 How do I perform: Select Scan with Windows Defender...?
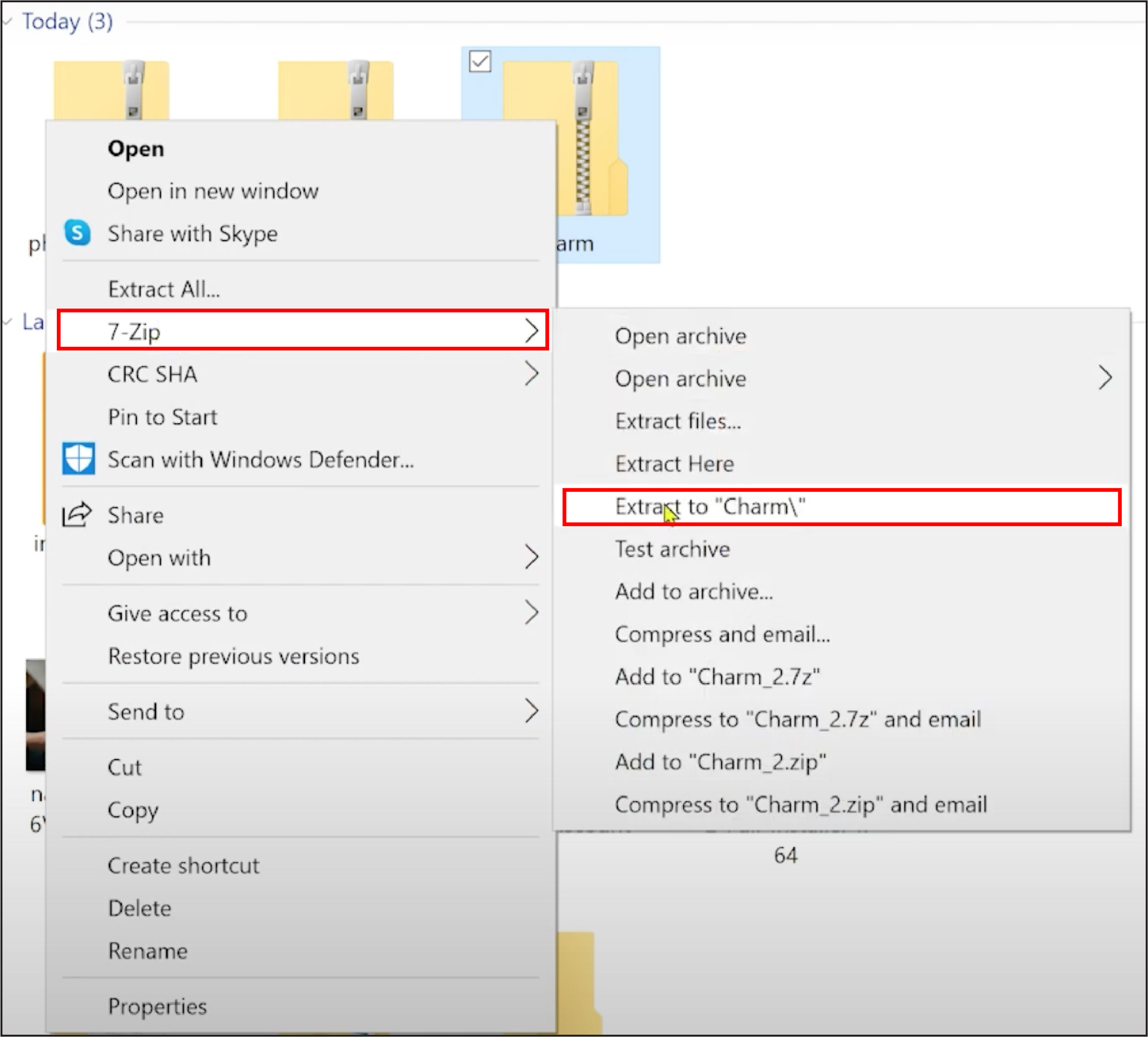301,459
